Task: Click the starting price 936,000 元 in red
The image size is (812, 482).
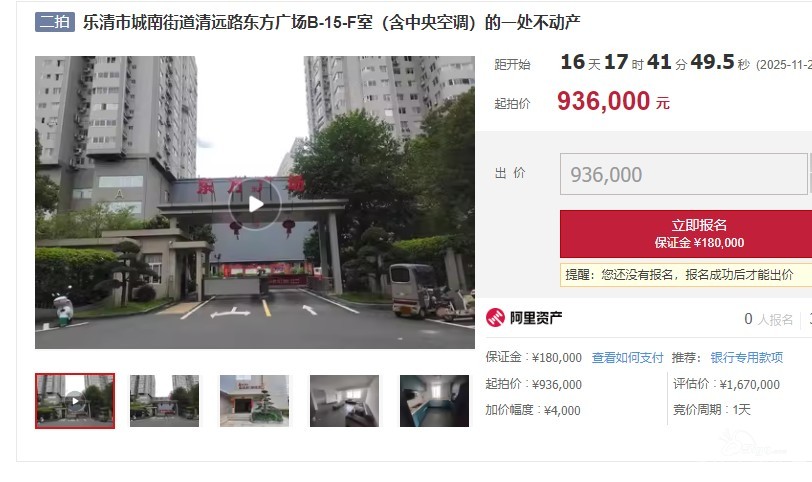Action: [613, 101]
